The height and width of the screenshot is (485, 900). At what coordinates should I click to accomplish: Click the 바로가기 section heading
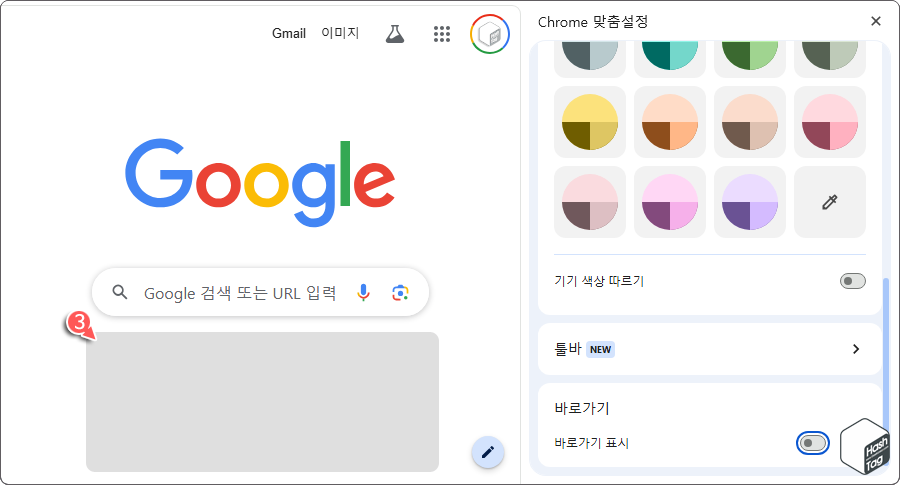click(x=581, y=408)
